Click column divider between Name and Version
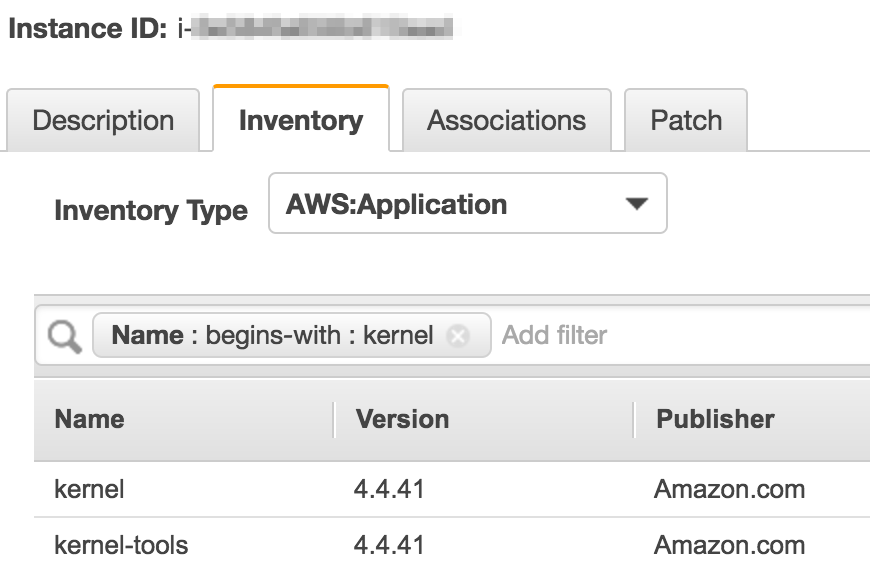 coord(334,420)
